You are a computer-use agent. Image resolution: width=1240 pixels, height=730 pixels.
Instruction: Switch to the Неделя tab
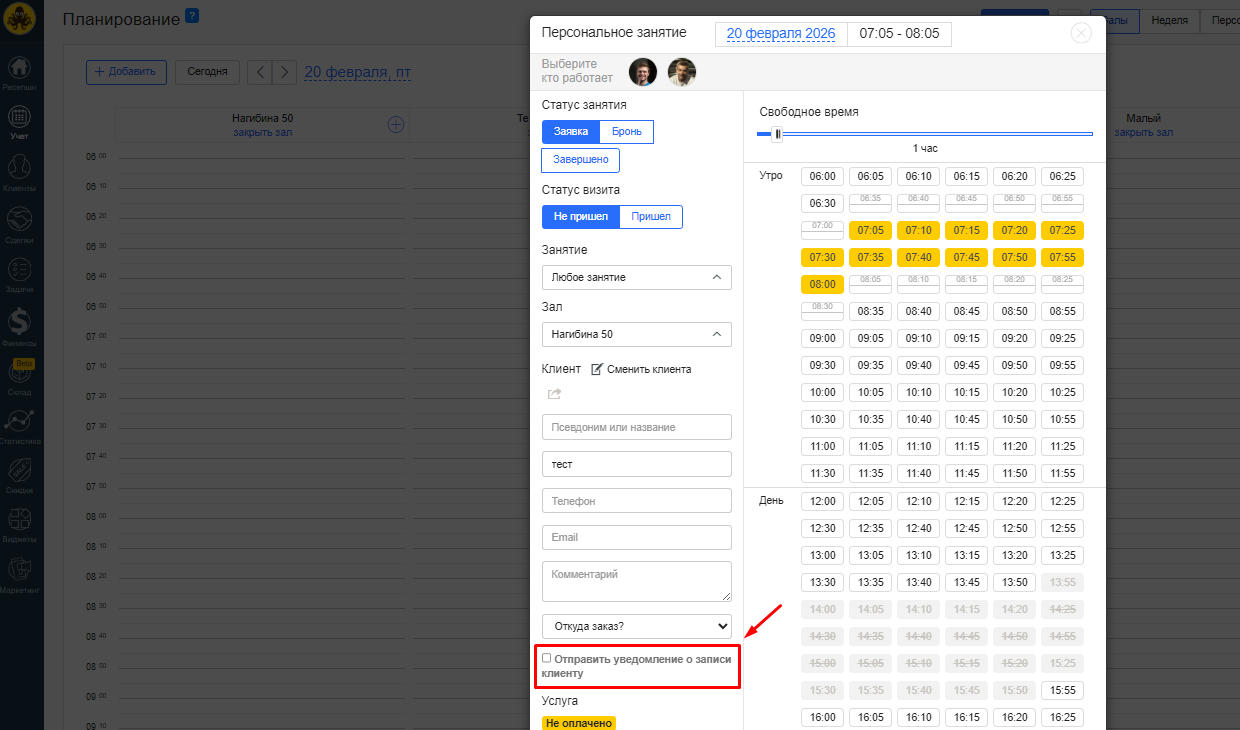[x=1169, y=20]
